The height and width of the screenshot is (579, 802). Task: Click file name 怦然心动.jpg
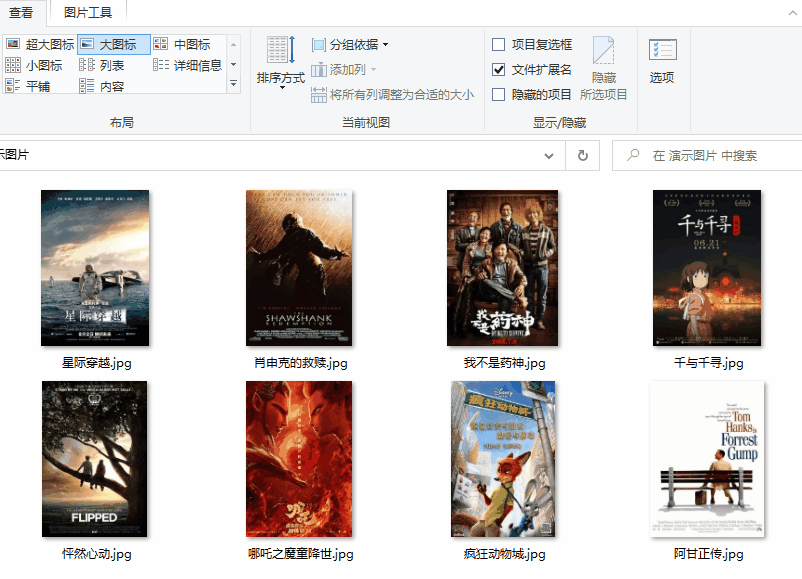tap(97, 553)
